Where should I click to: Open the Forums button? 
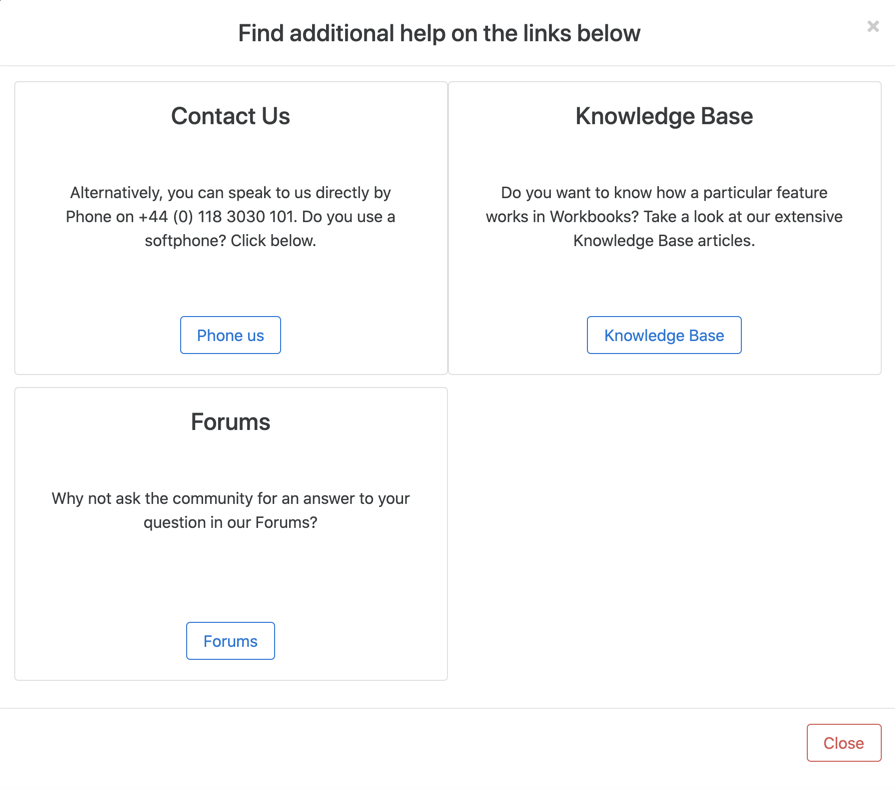tap(230, 641)
